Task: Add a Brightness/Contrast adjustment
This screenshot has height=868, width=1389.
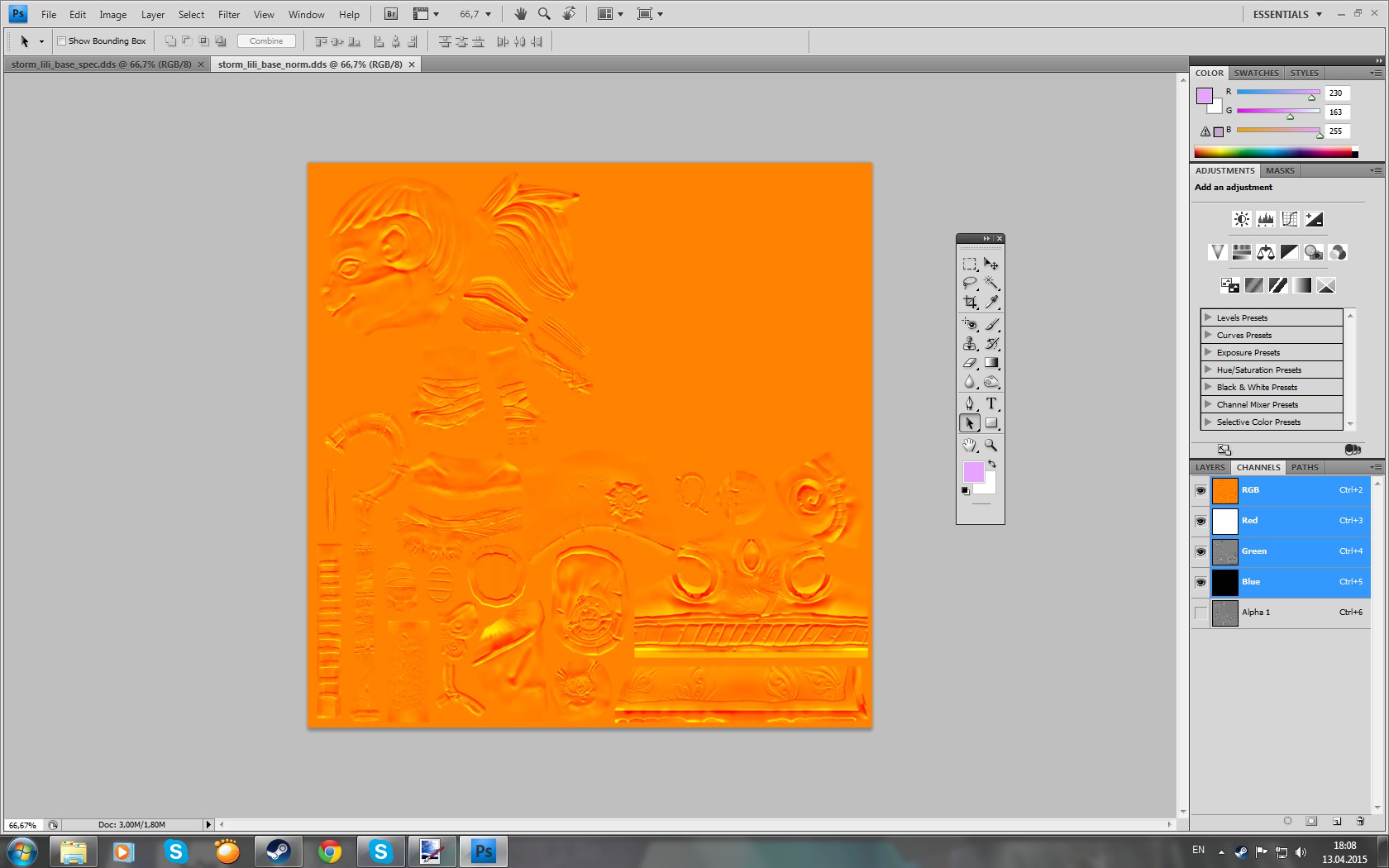Action: [1242, 219]
